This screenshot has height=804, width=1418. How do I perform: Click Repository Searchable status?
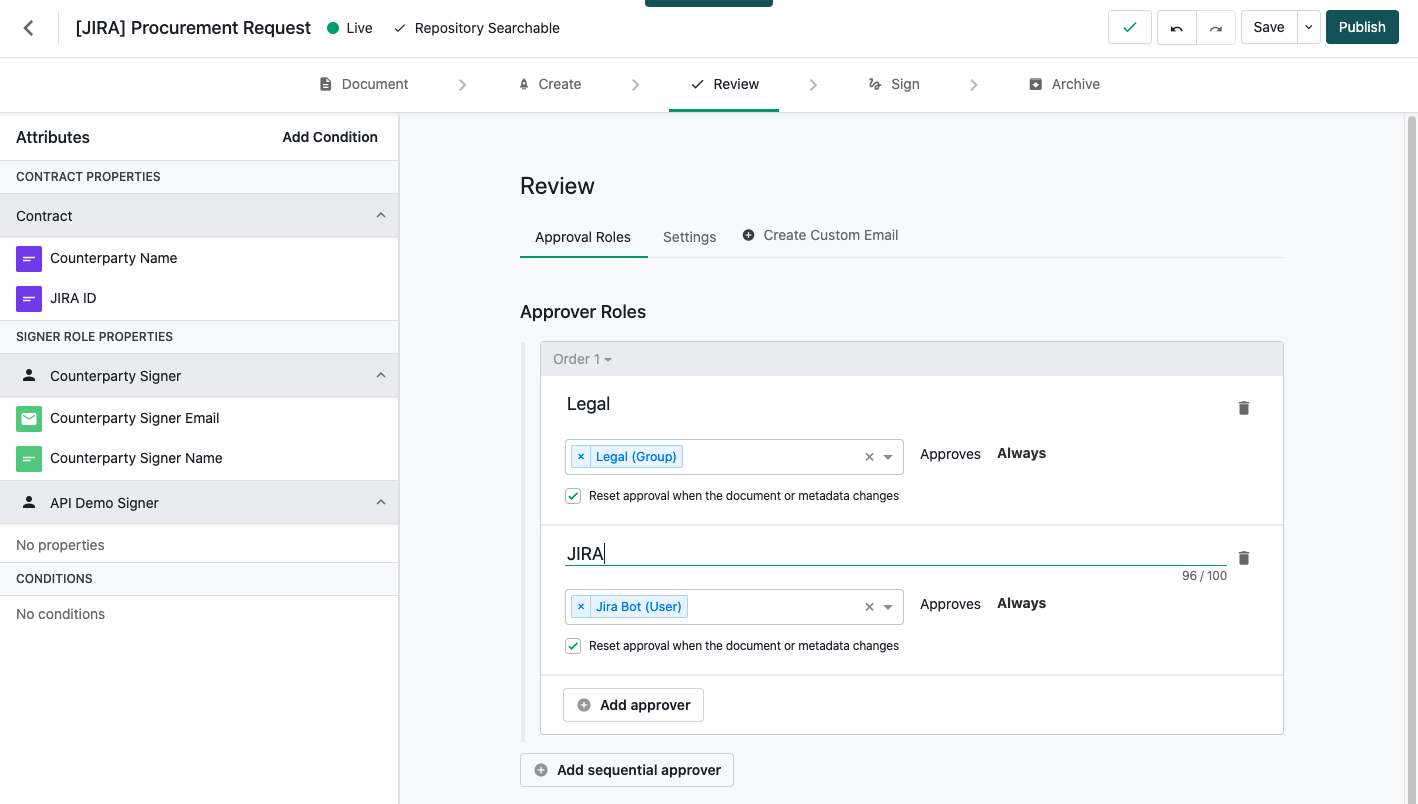click(x=477, y=28)
